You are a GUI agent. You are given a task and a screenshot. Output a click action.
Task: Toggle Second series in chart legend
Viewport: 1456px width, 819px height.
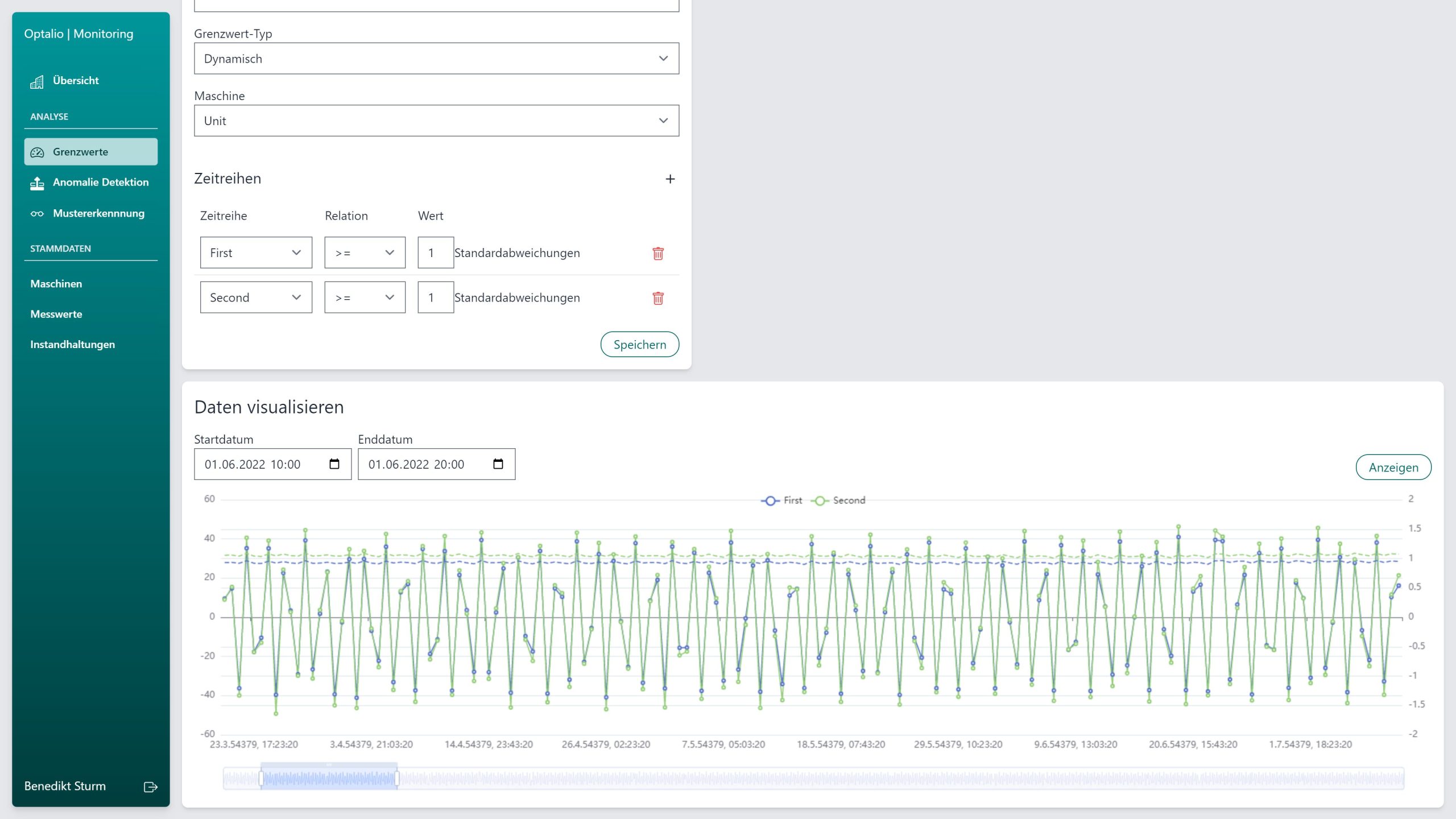(838, 500)
